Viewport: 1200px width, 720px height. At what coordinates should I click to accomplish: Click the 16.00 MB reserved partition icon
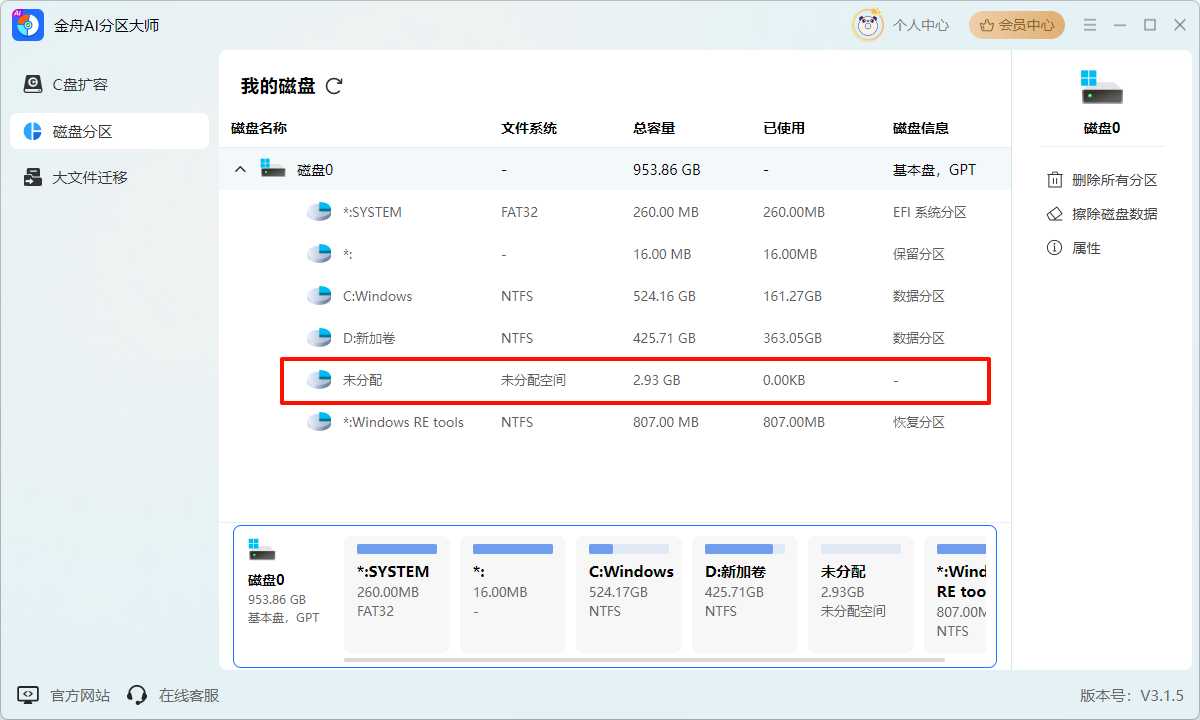click(x=319, y=254)
